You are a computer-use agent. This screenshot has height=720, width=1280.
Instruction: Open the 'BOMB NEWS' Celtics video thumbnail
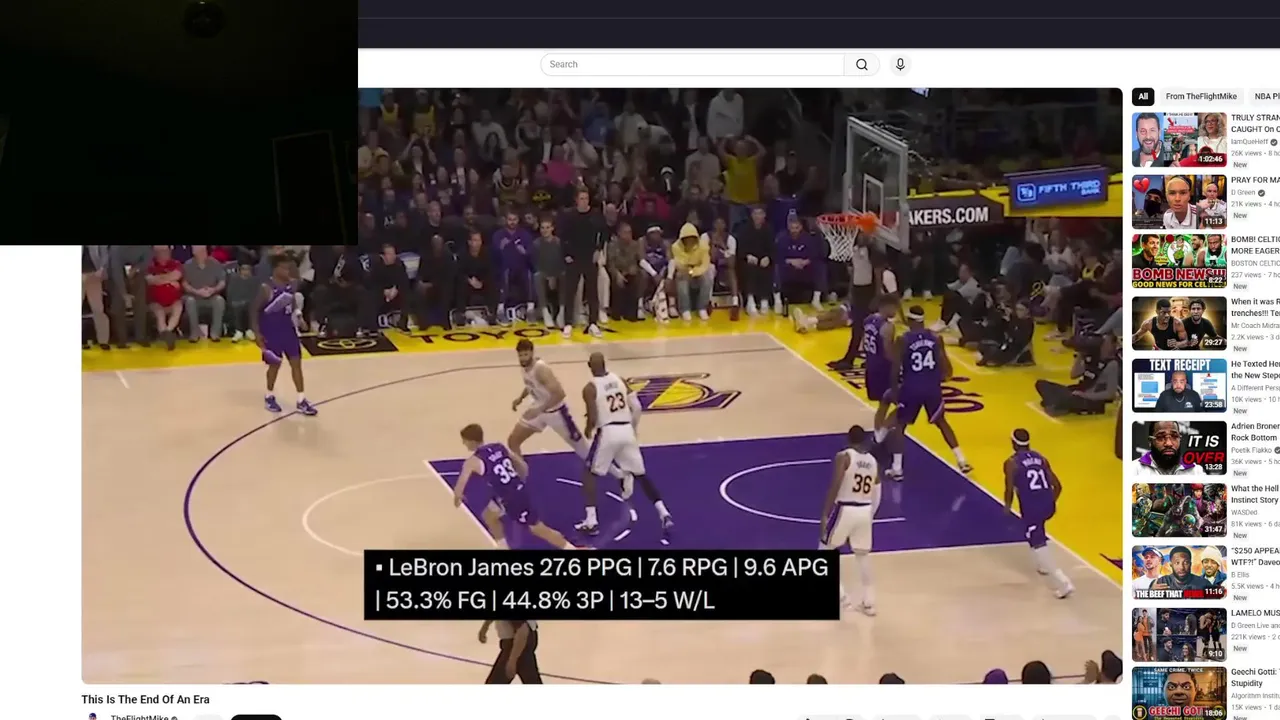point(1179,261)
